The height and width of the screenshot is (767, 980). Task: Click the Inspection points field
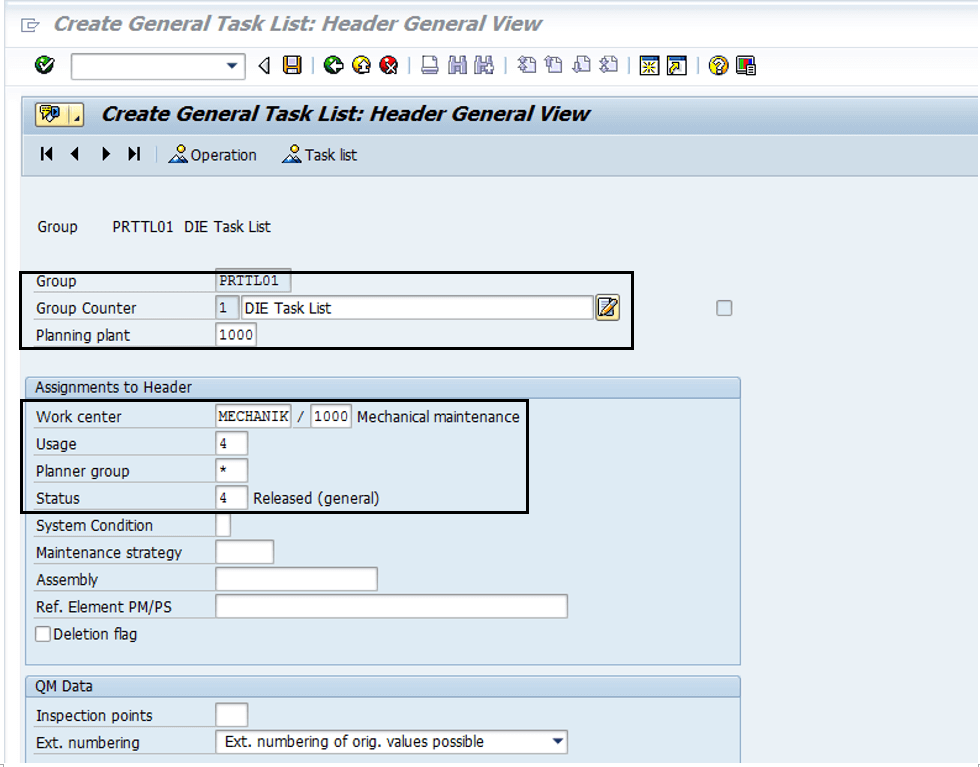click(231, 714)
